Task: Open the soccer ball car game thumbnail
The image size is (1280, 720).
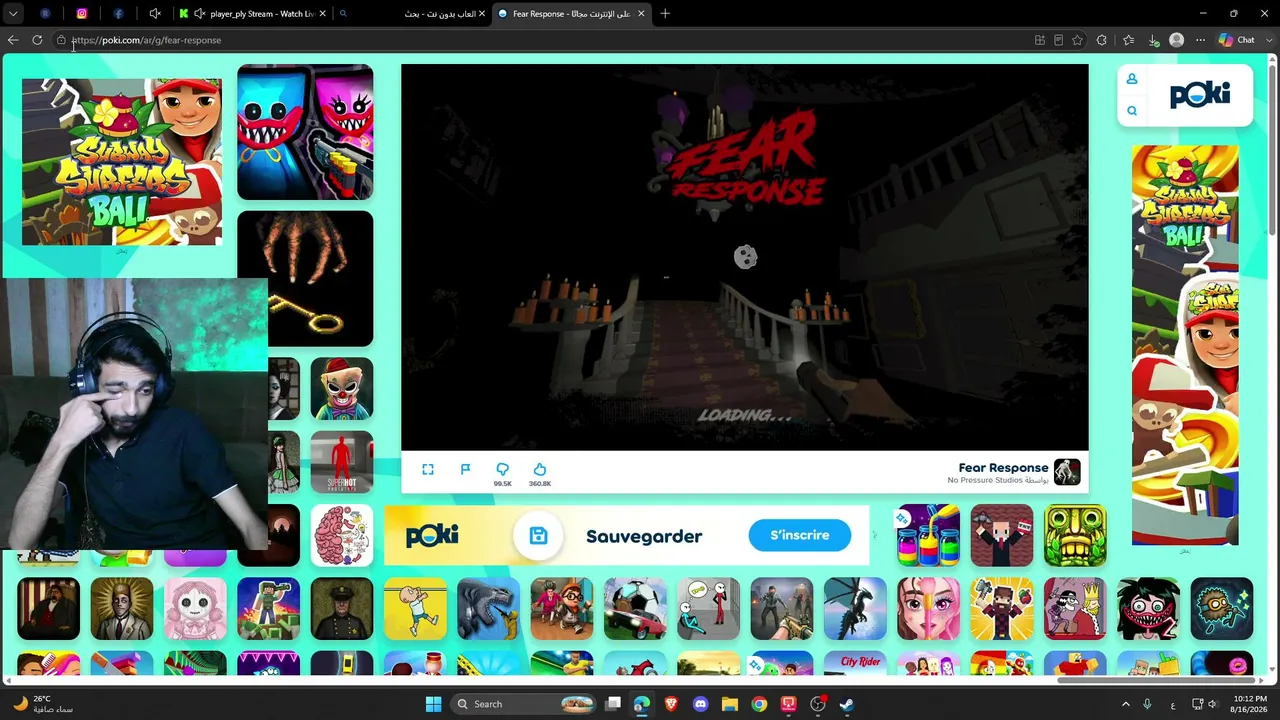Action: click(635, 609)
